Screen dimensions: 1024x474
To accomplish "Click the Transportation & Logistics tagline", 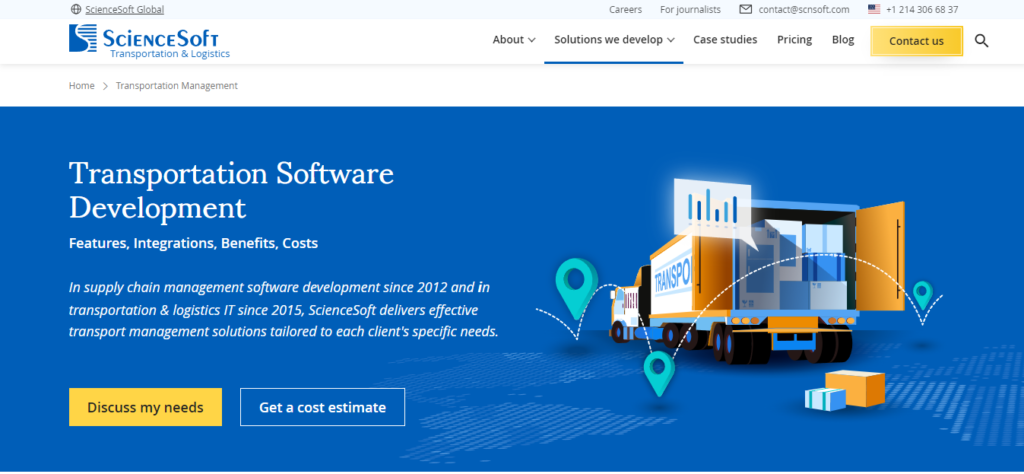I will pos(170,54).
